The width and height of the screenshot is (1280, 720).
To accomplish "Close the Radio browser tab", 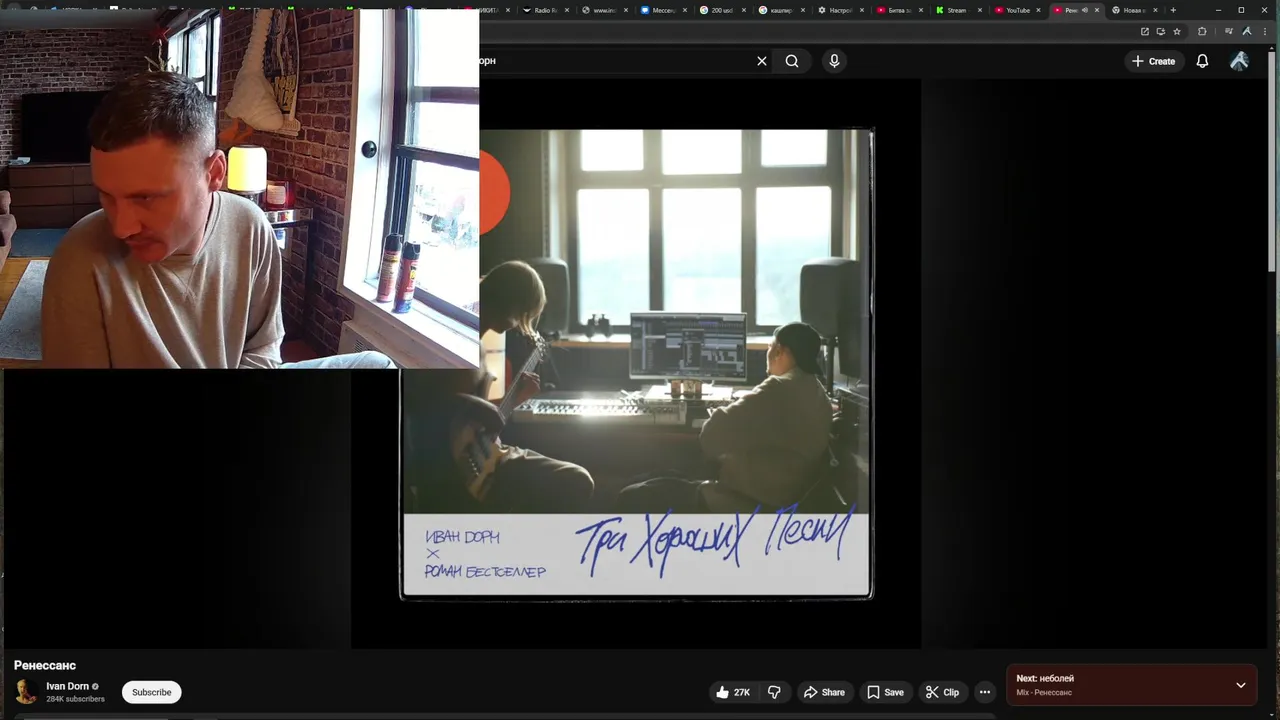I will click(566, 10).
